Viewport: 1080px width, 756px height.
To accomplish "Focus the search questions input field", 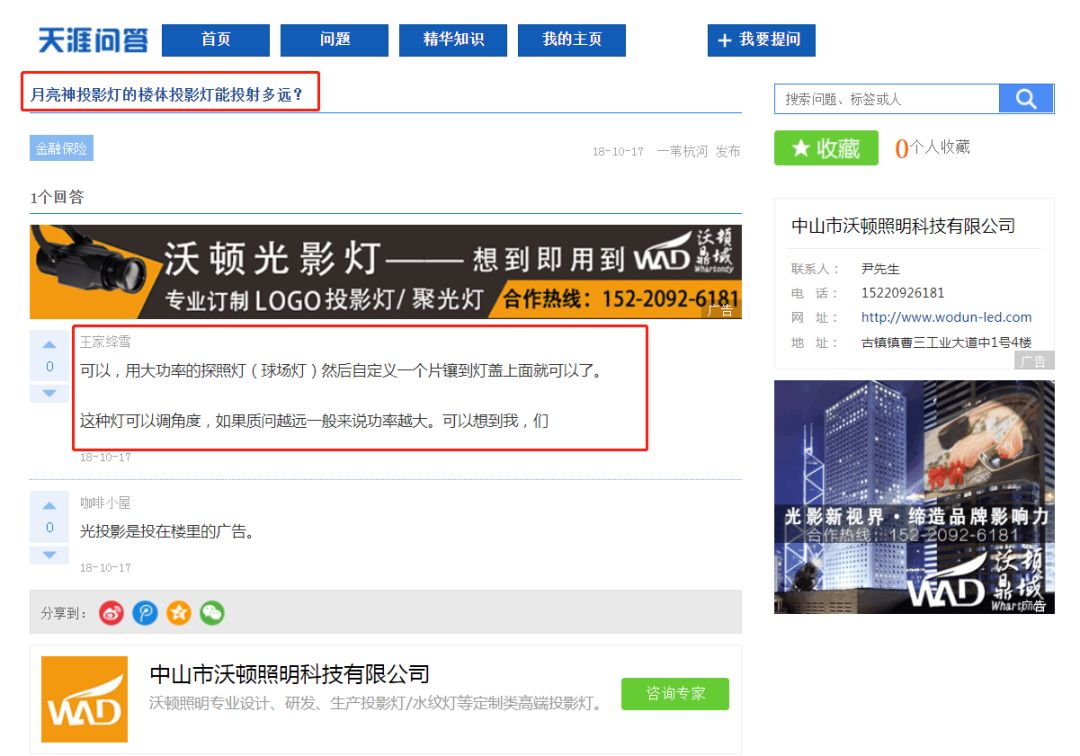I will [886, 99].
